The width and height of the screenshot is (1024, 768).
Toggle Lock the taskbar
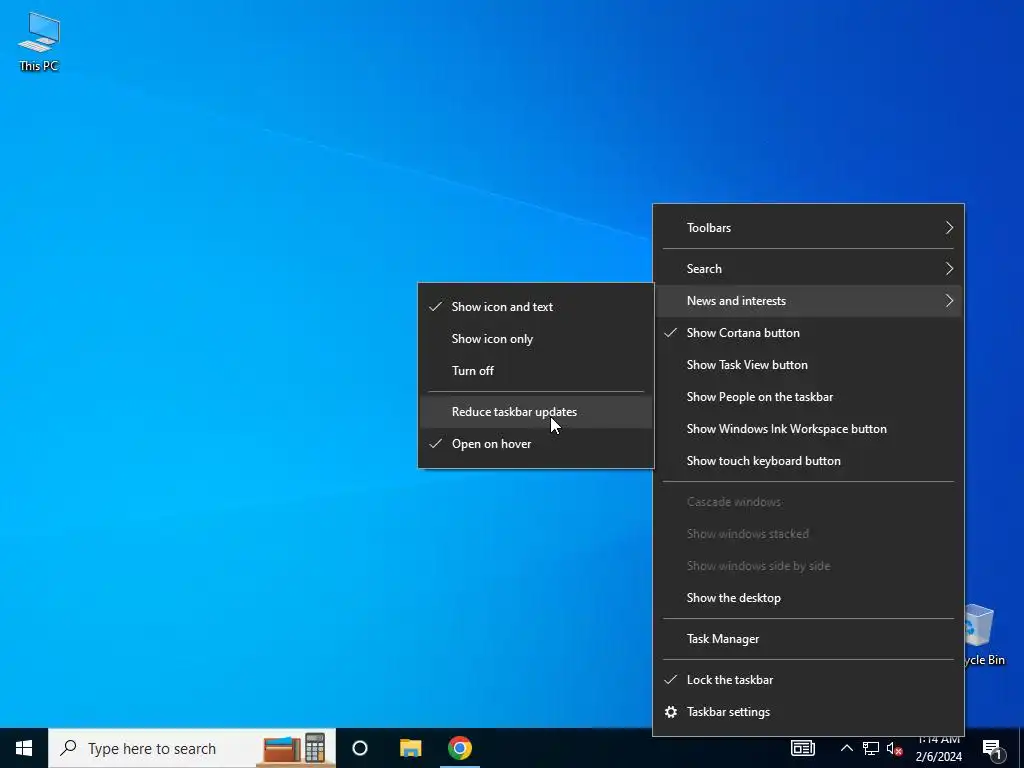pyautogui.click(x=808, y=679)
